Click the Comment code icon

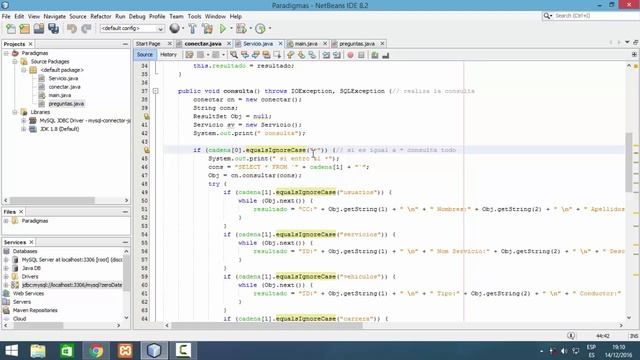[375, 55]
